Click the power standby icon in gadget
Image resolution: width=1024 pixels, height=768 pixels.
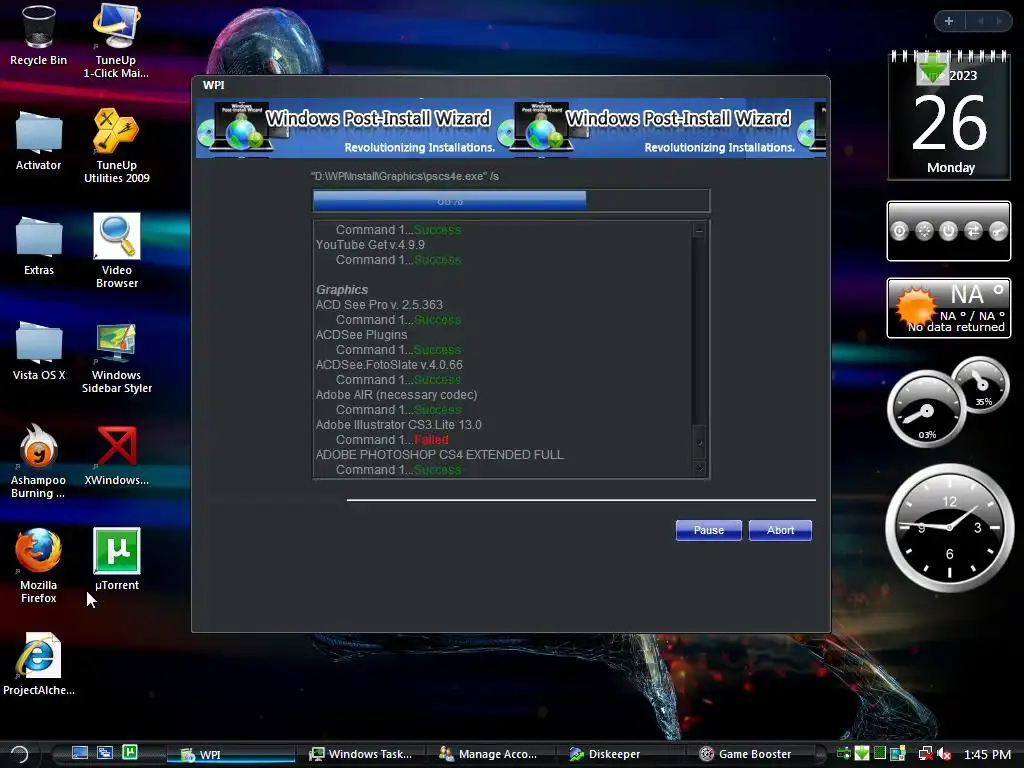[948, 231]
